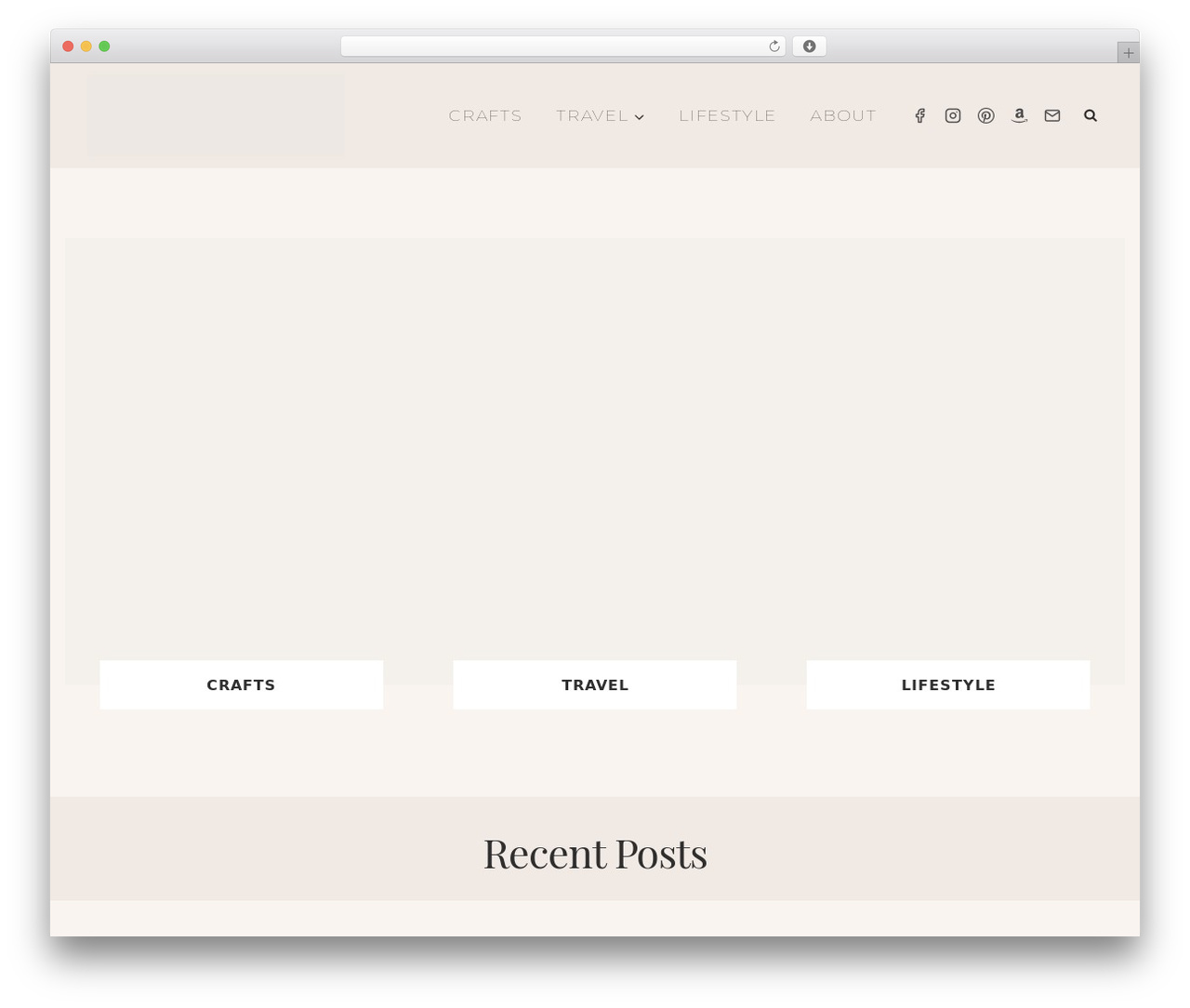Open site search magnifier icon
This screenshot has width=1190, height=1008.
point(1091,115)
